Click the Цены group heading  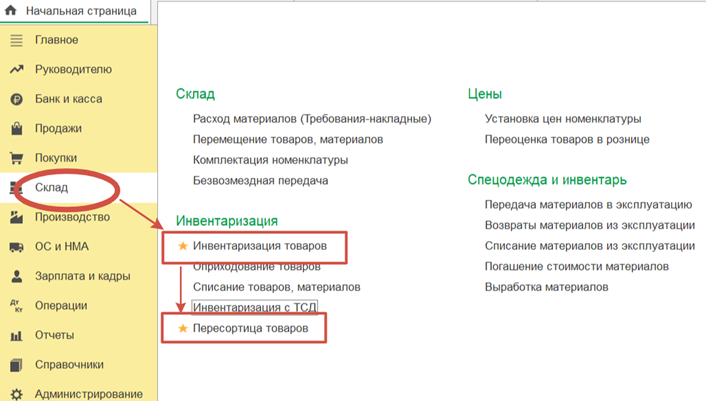(484, 94)
